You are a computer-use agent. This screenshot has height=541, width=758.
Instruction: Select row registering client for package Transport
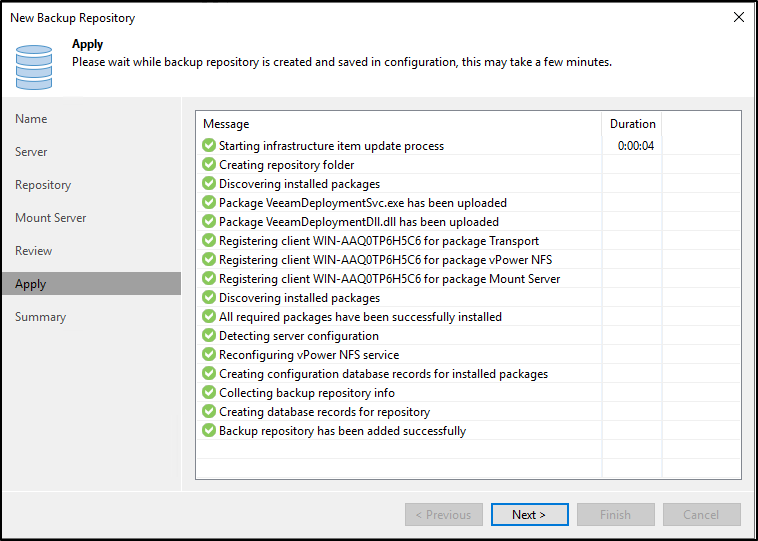[379, 240]
